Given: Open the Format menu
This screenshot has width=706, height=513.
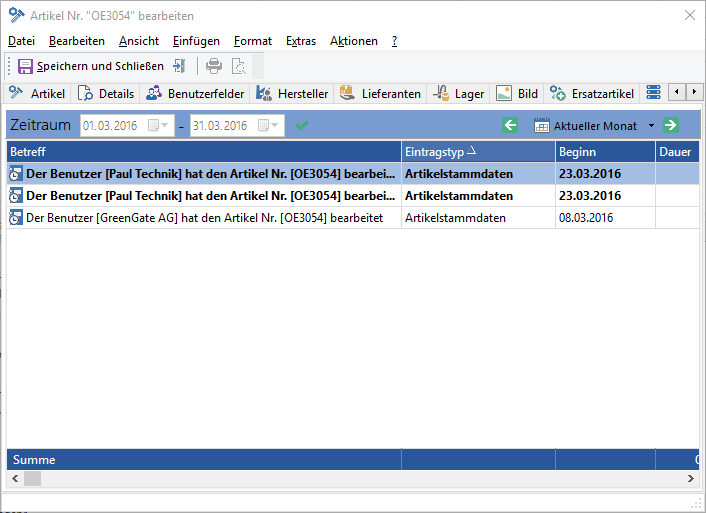Looking at the screenshot, I should (x=253, y=41).
